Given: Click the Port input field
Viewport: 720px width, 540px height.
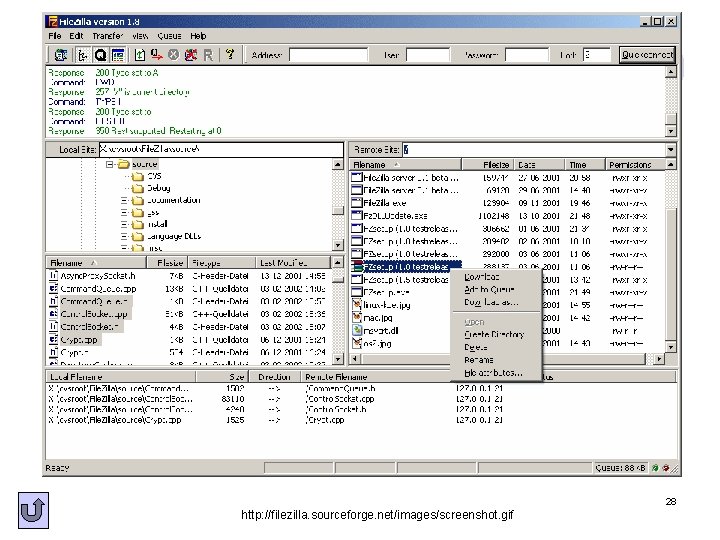Looking at the screenshot, I should point(596,55).
